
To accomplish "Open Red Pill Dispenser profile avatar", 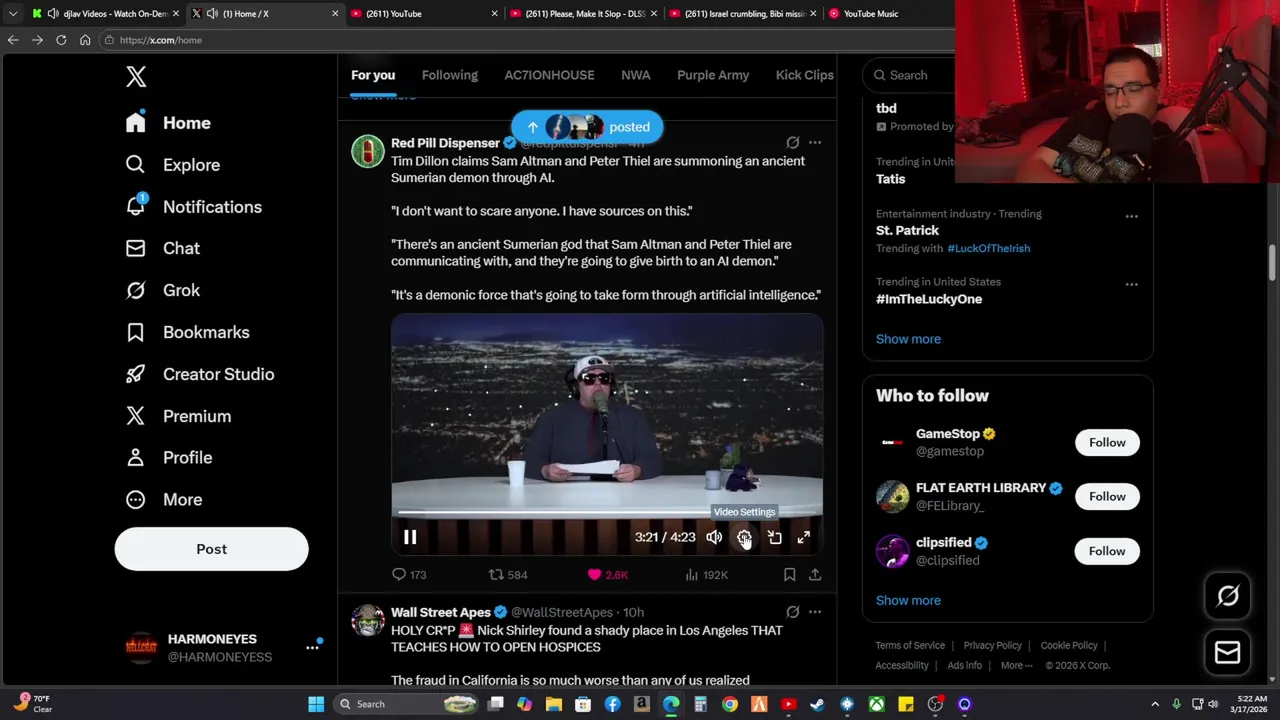I will (368, 151).
